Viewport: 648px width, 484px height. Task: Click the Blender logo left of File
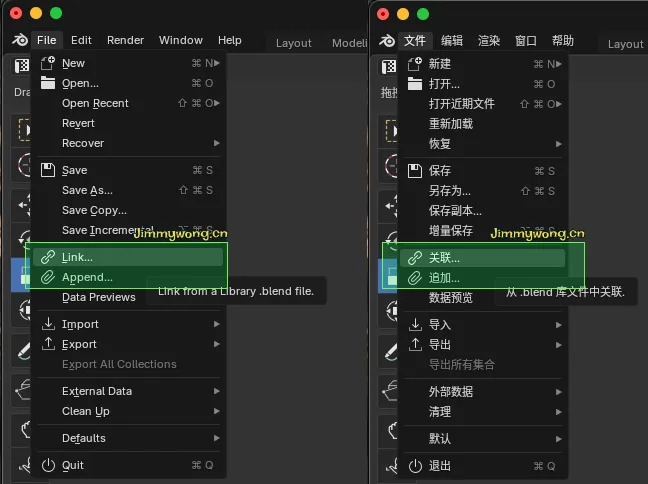(20, 40)
